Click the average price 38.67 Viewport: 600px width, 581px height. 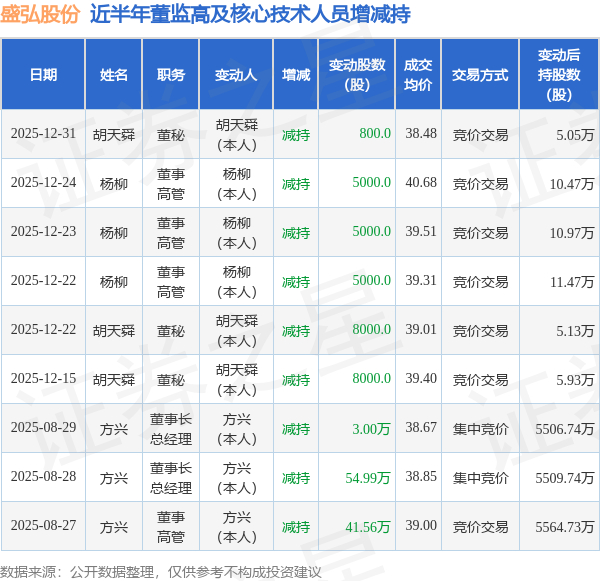tap(421, 428)
